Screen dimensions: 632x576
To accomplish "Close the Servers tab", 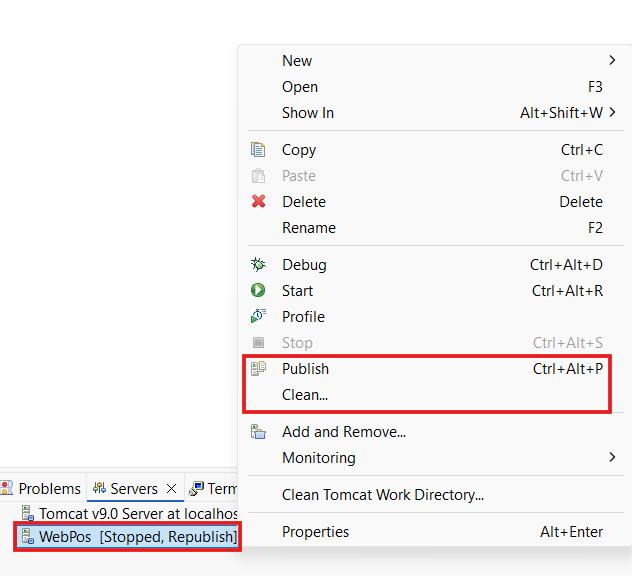I will point(171,489).
